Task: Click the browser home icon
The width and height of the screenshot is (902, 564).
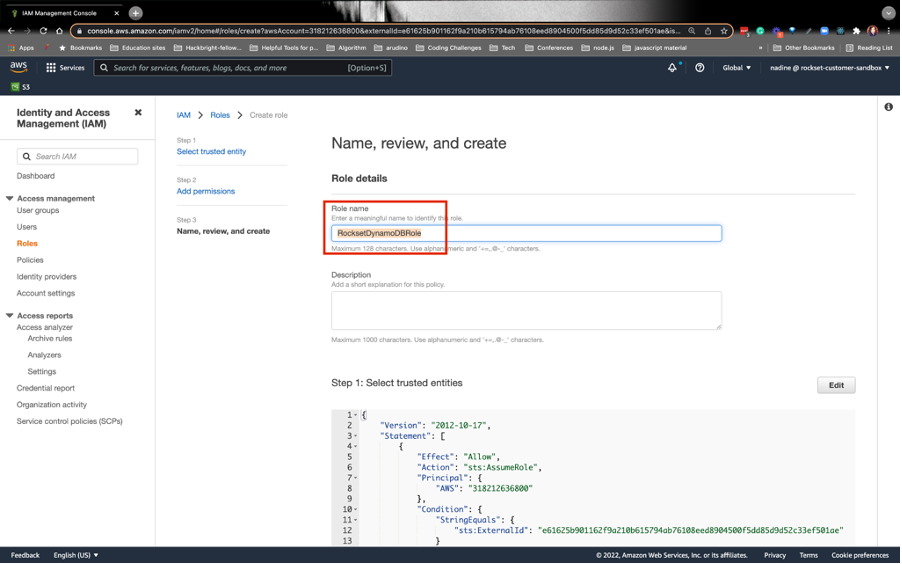Action: pos(59,31)
